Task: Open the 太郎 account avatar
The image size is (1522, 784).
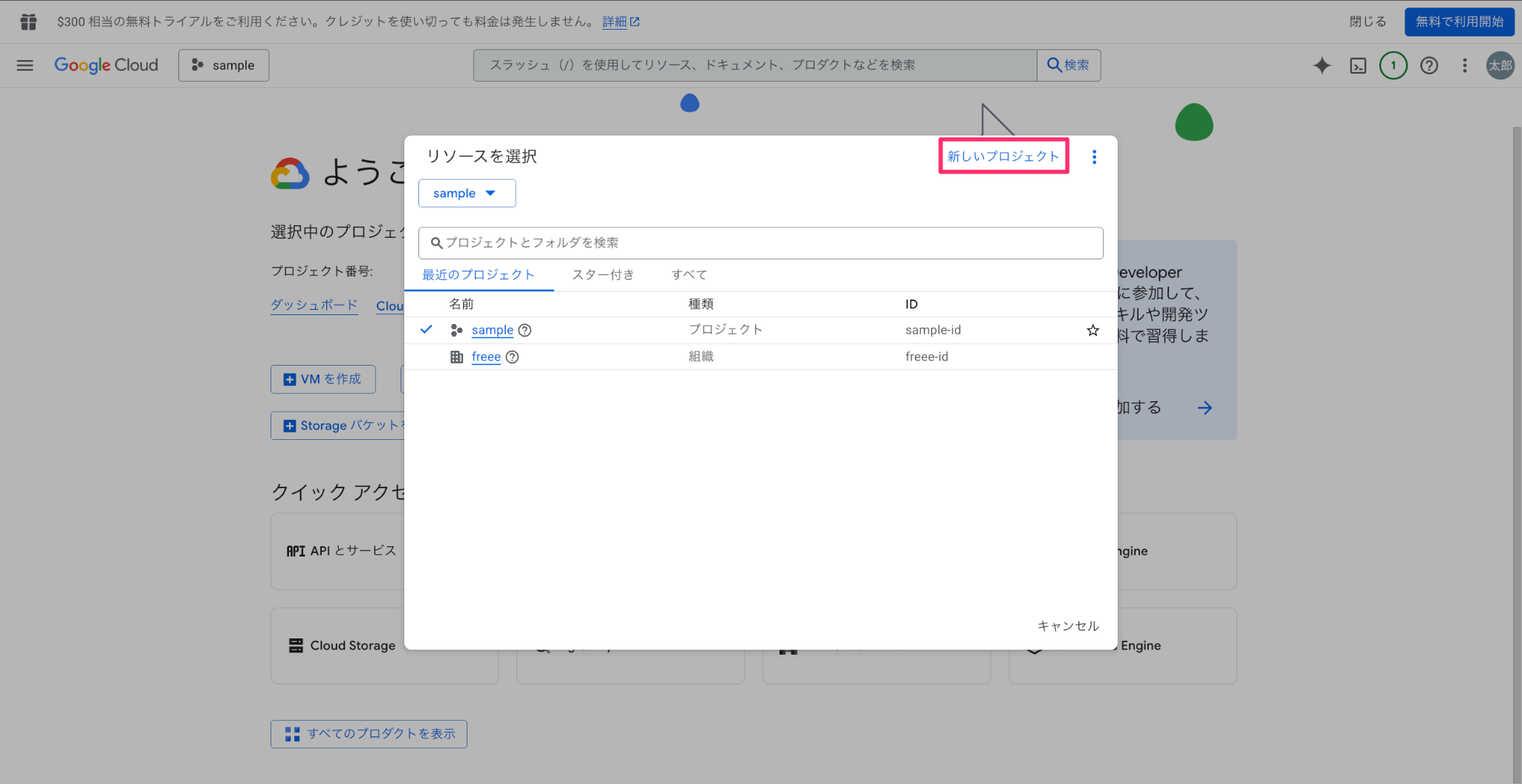Action: (x=1500, y=65)
